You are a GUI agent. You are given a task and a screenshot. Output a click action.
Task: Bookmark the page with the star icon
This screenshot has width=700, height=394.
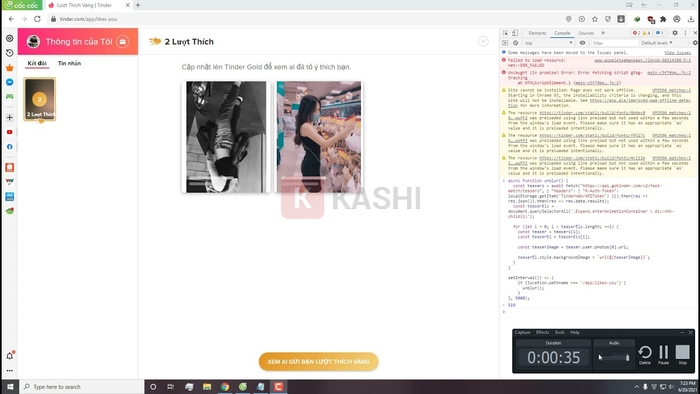(595, 19)
